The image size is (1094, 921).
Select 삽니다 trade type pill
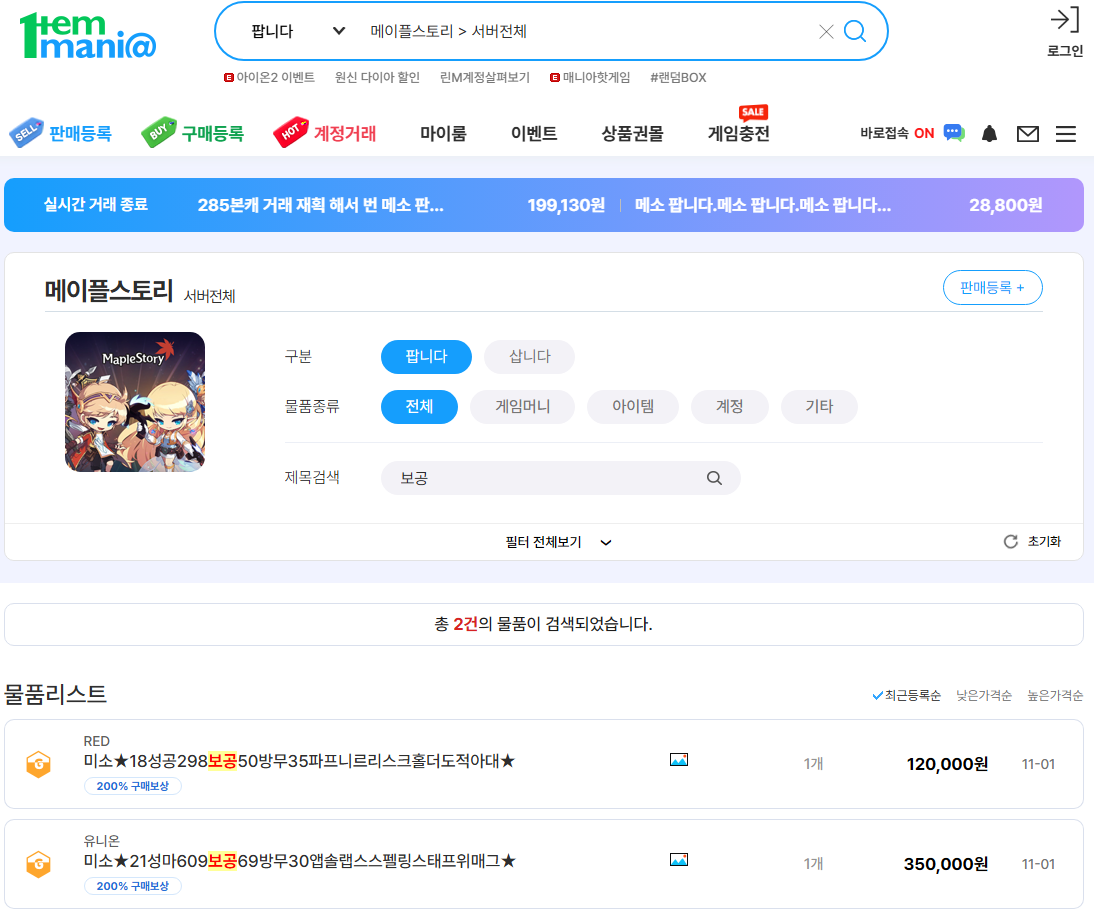click(530, 357)
